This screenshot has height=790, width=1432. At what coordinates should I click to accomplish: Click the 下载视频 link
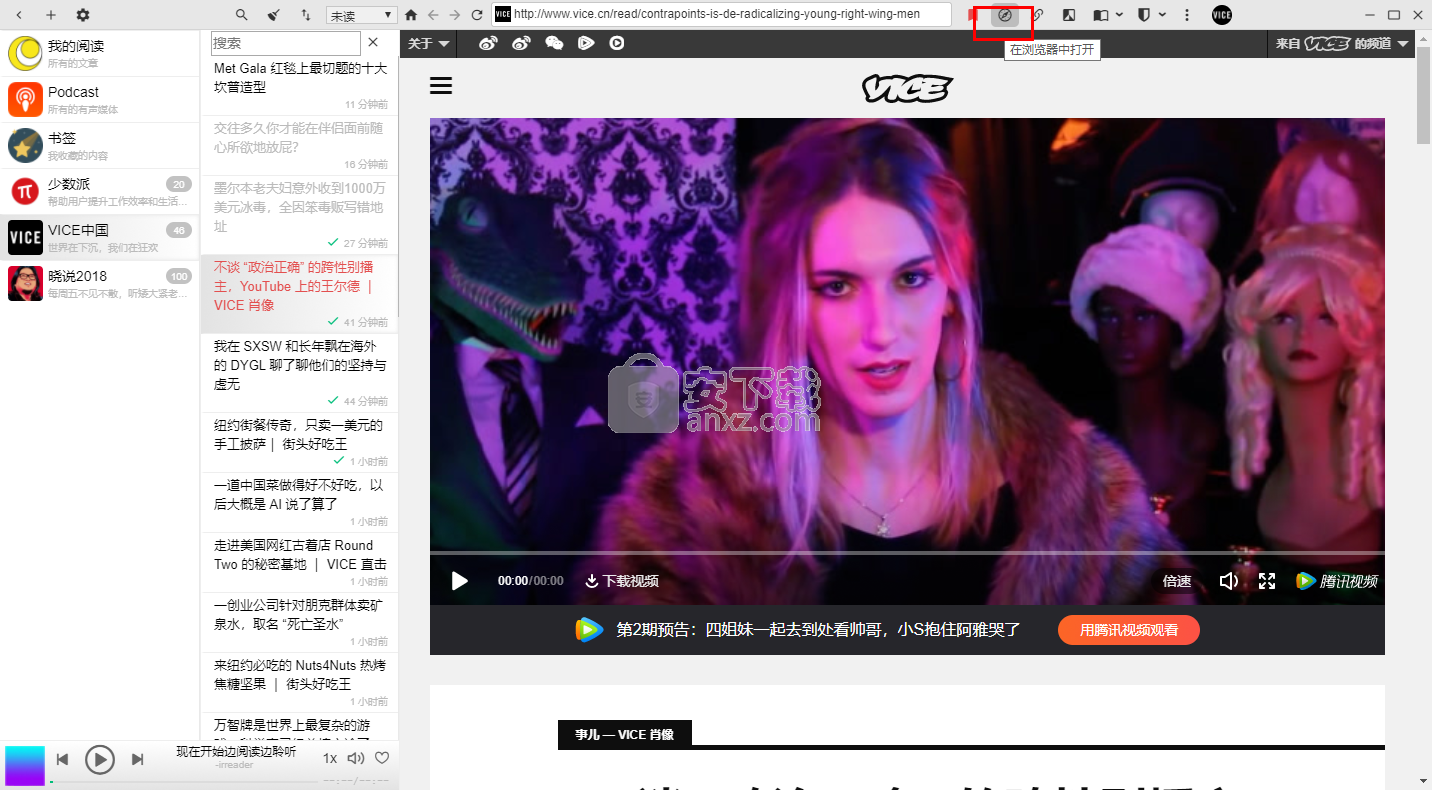[622, 581]
